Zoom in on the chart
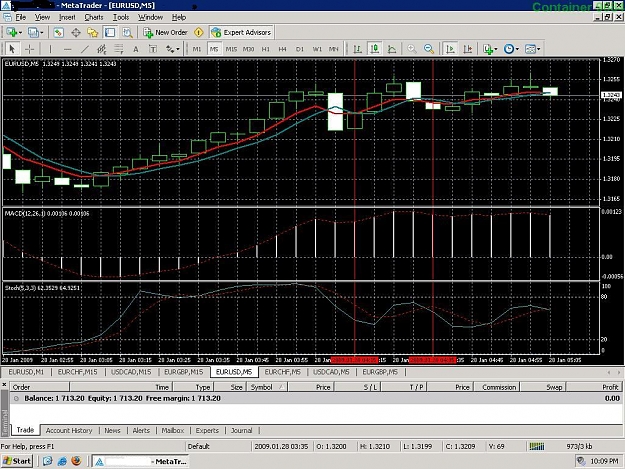This screenshot has width=625, height=469. point(412,49)
